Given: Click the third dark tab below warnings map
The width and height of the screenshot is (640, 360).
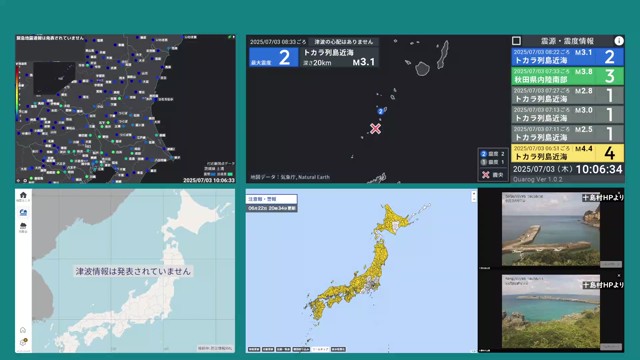Looking at the screenshot, I should coord(283,349).
